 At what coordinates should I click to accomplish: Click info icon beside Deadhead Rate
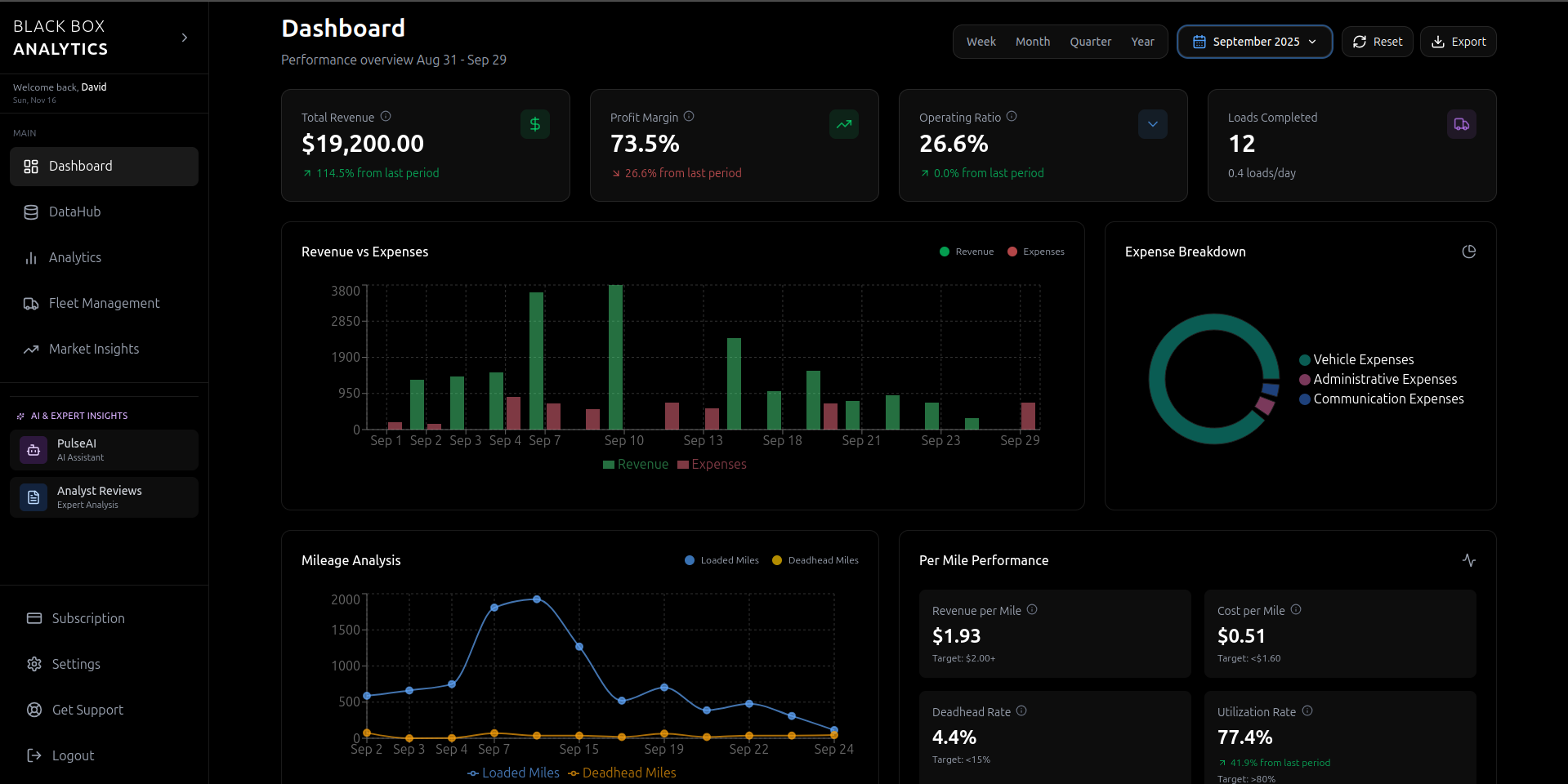click(1021, 710)
